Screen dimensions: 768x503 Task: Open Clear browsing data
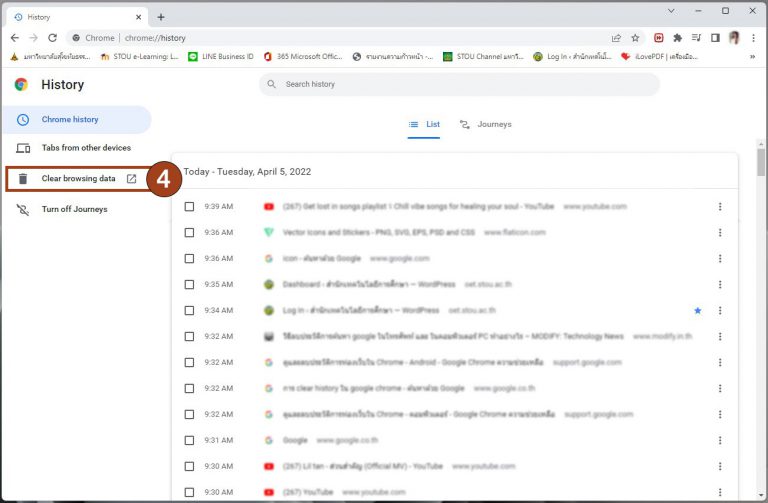point(78,179)
